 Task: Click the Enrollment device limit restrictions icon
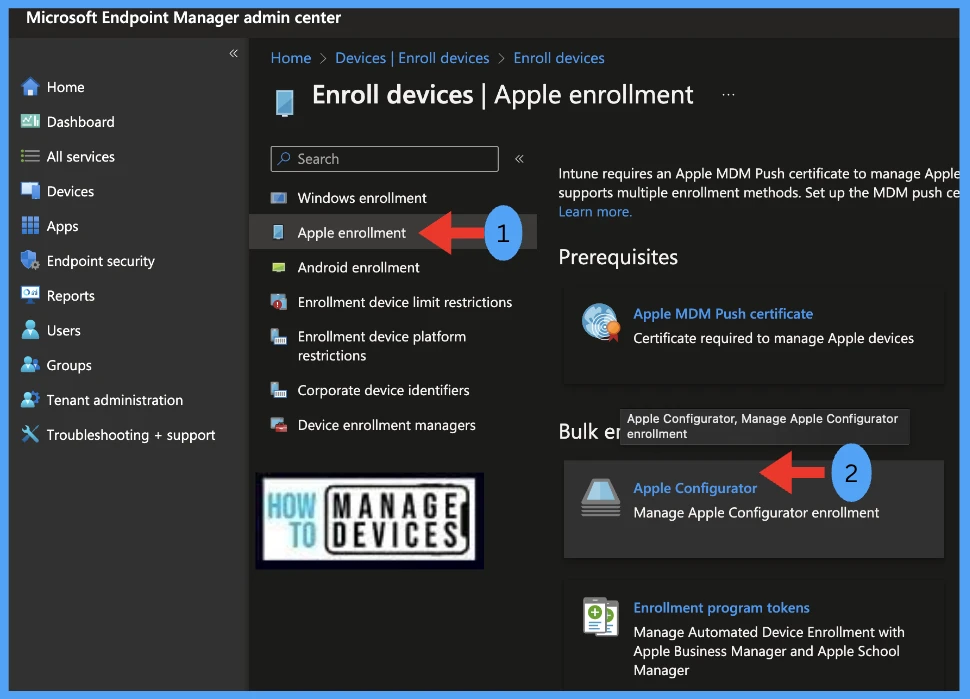coord(279,302)
